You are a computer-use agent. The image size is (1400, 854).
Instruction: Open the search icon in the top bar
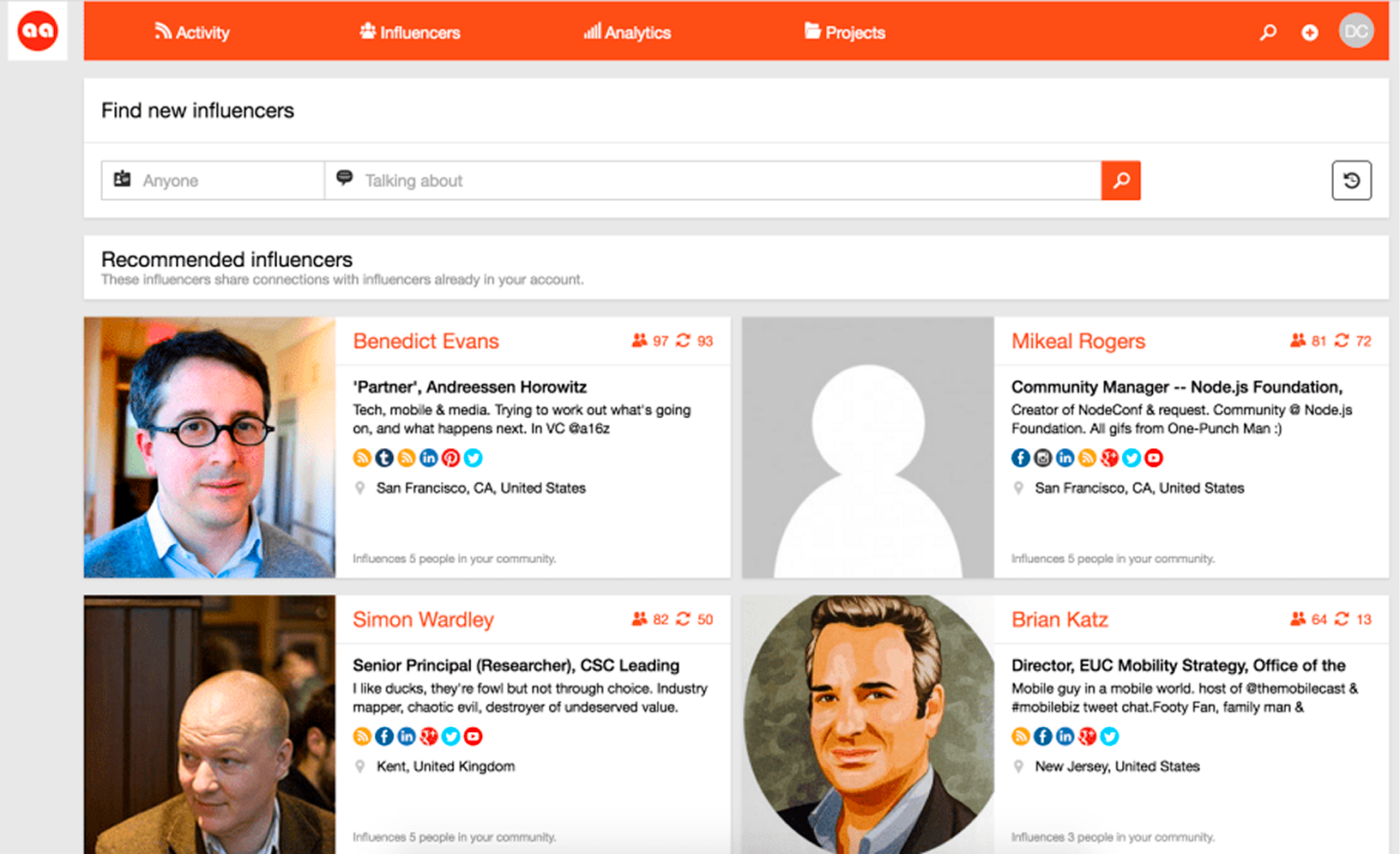(x=1268, y=33)
